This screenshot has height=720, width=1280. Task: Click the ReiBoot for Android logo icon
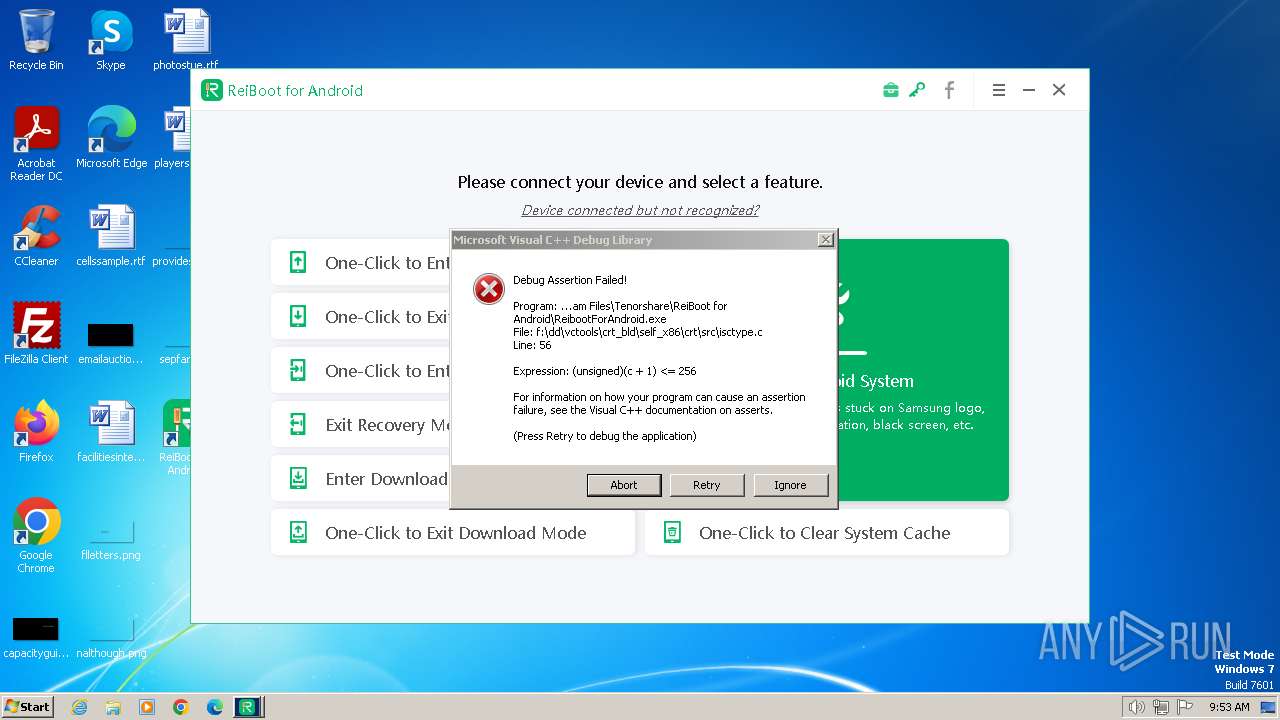tap(211, 90)
